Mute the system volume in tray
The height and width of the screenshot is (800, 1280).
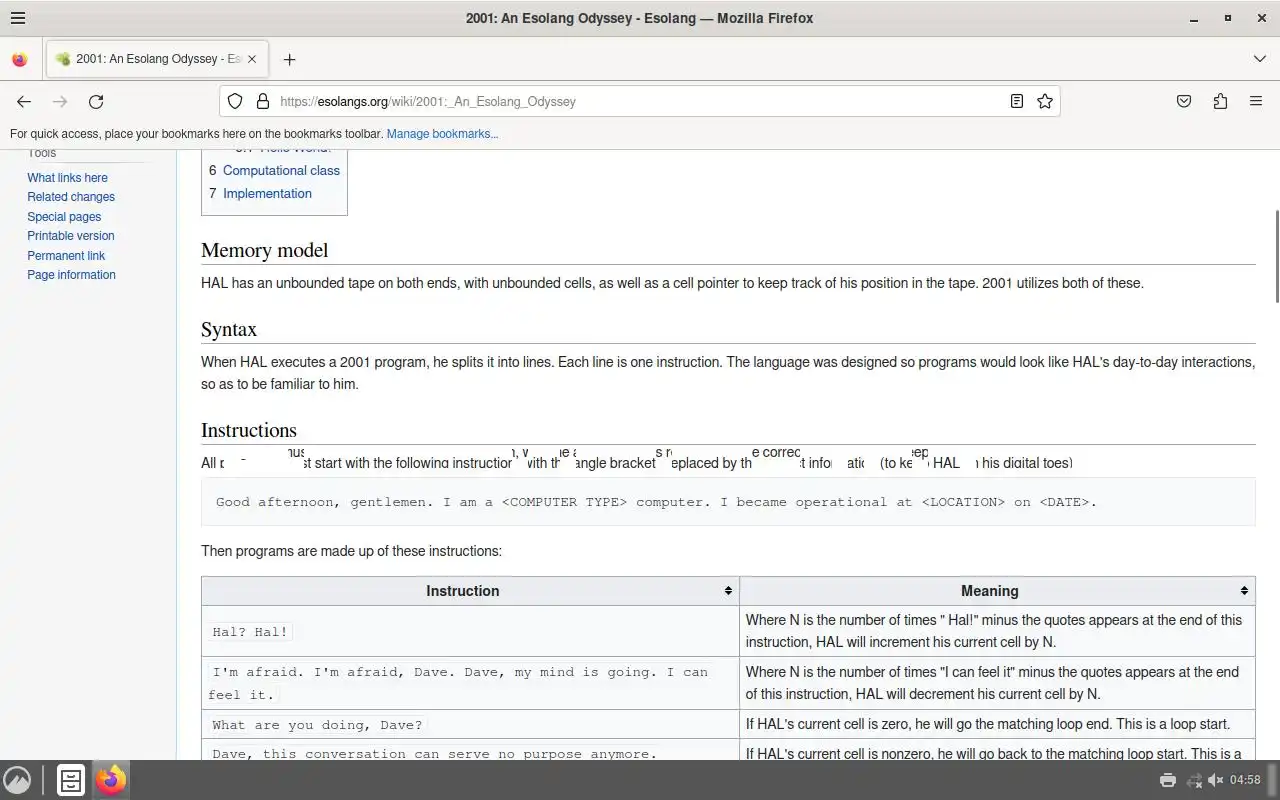(x=1216, y=780)
